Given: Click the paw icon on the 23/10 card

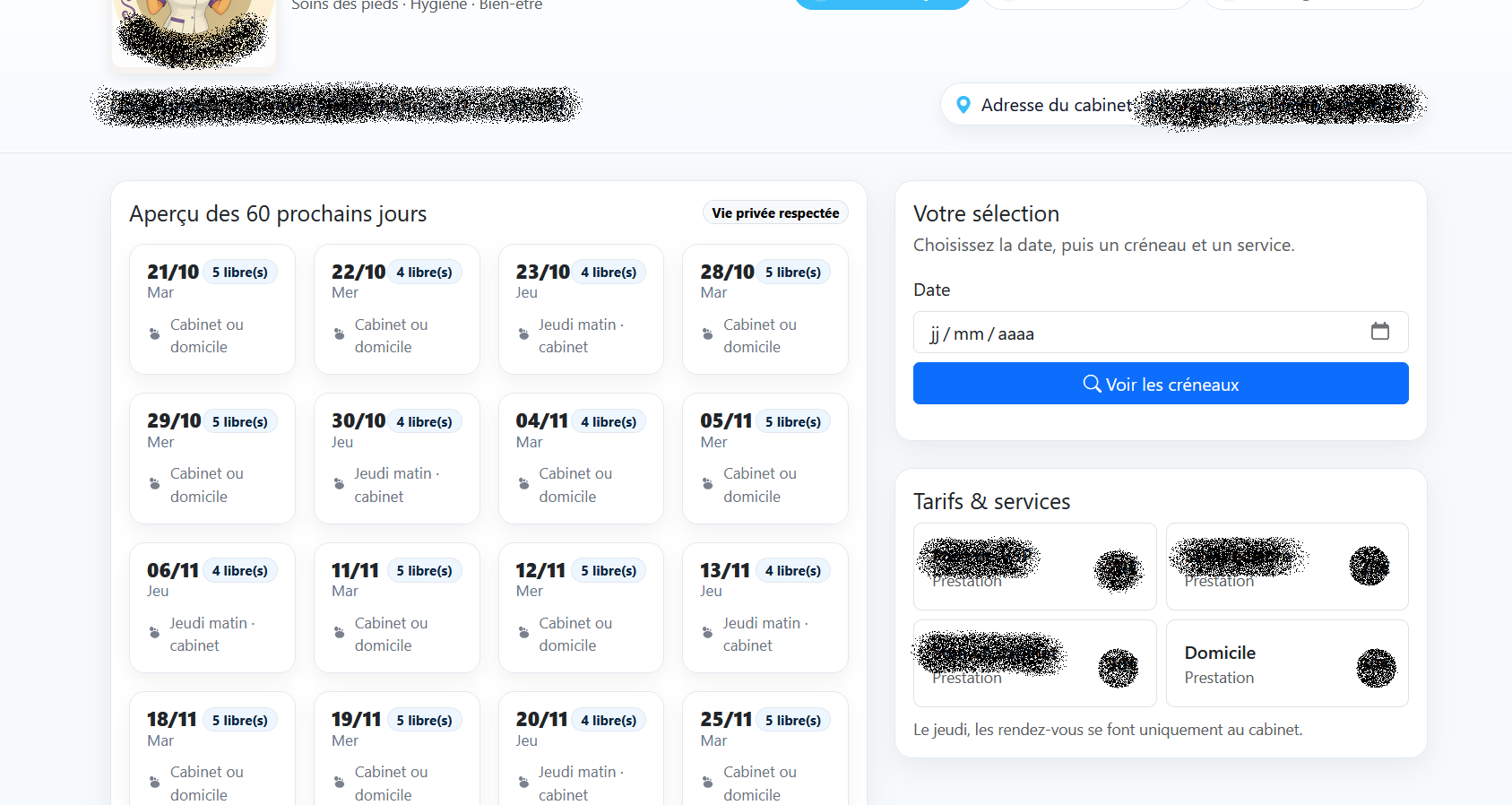Looking at the screenshot, I should [x=523, y=334].
